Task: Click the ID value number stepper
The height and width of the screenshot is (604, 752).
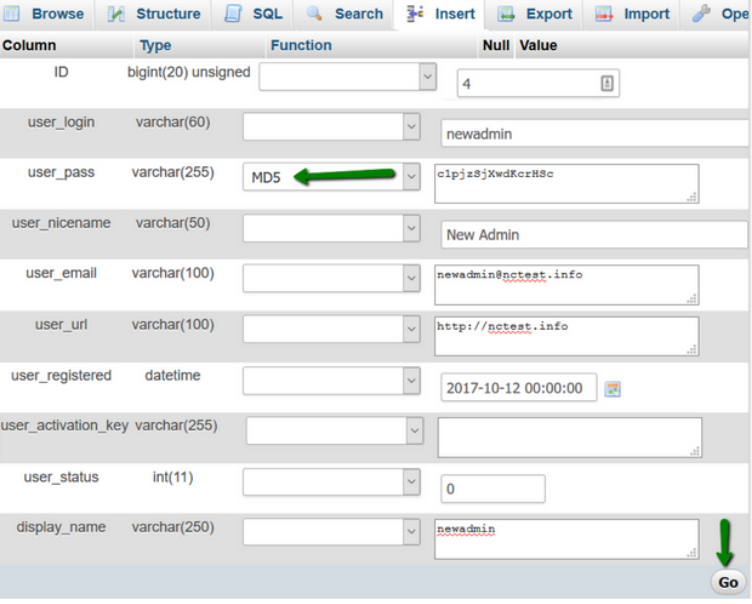Action: [606, 84]
